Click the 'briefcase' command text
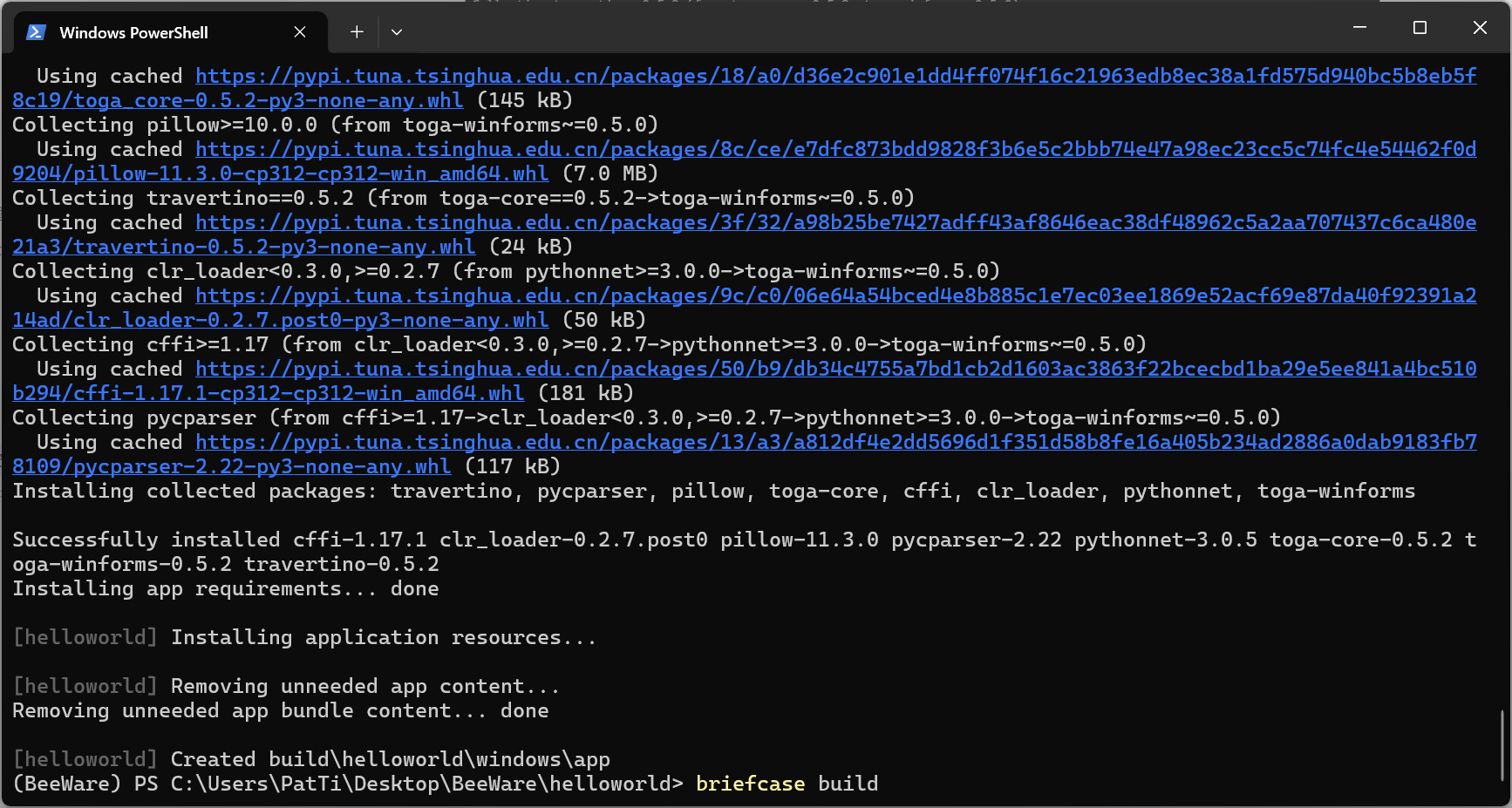The width and height of the screenshot is (1512, 808). pos(751,784)
